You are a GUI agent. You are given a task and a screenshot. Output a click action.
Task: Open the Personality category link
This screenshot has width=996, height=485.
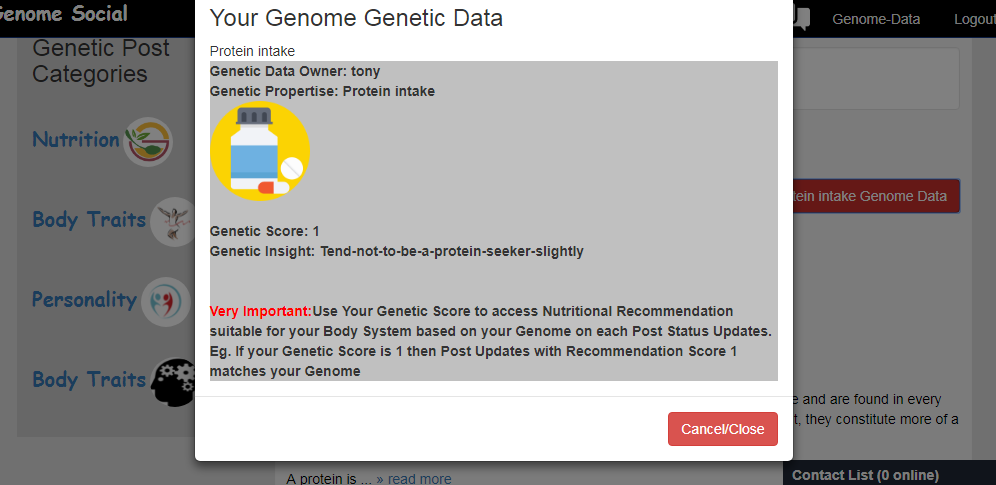pos(84,300)
